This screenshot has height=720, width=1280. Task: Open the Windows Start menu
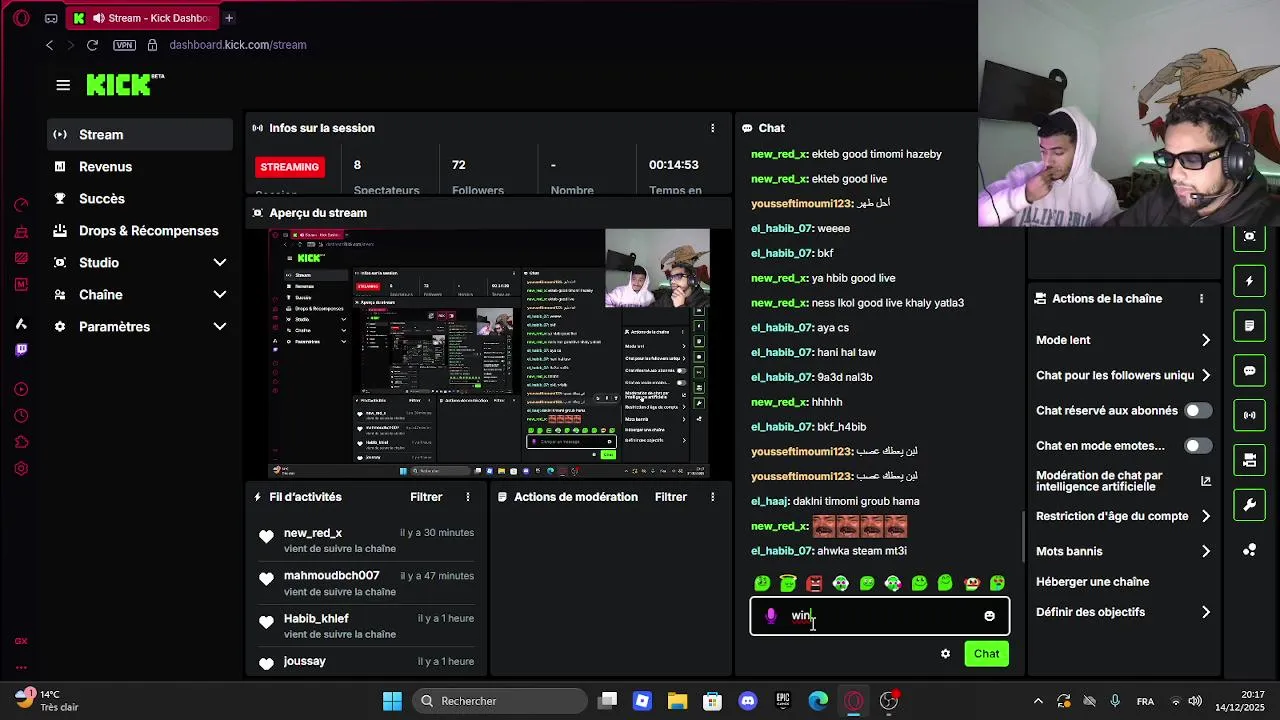coord(392,701)
